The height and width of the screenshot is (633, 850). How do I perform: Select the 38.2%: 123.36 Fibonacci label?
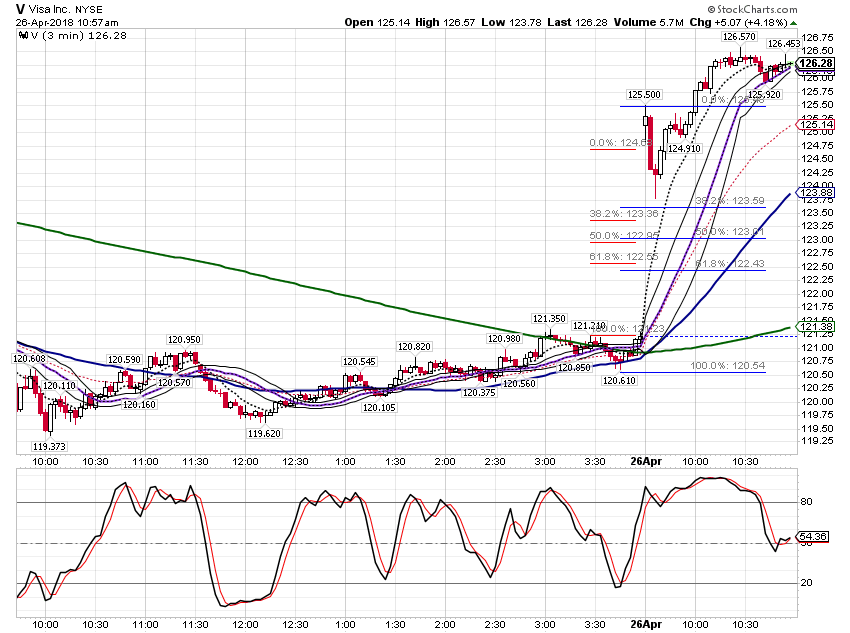click(624, 214)
